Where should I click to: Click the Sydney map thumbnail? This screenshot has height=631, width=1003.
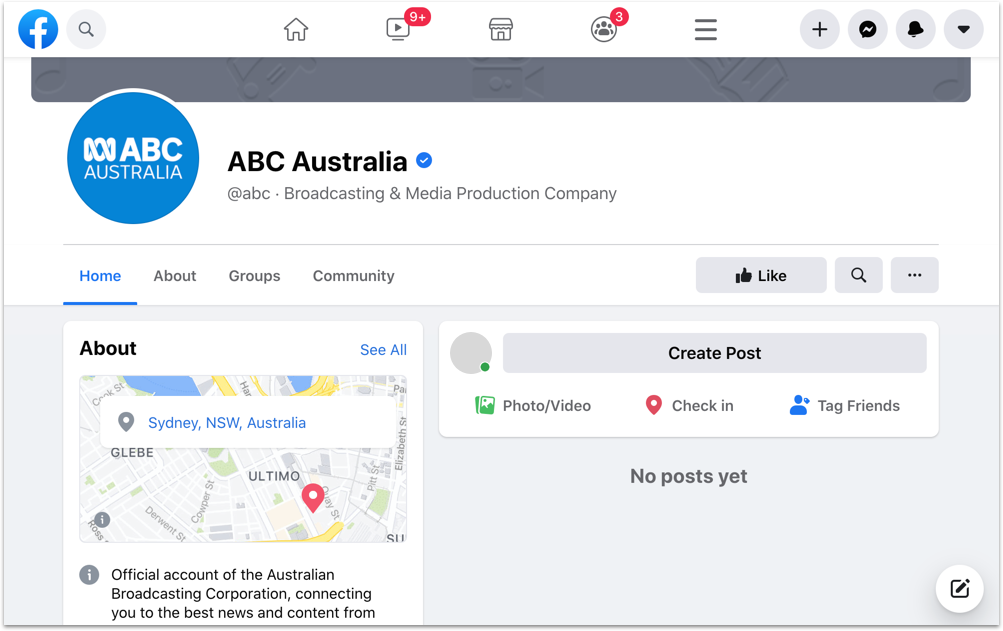pyautogui.click(x=243, y=490)
